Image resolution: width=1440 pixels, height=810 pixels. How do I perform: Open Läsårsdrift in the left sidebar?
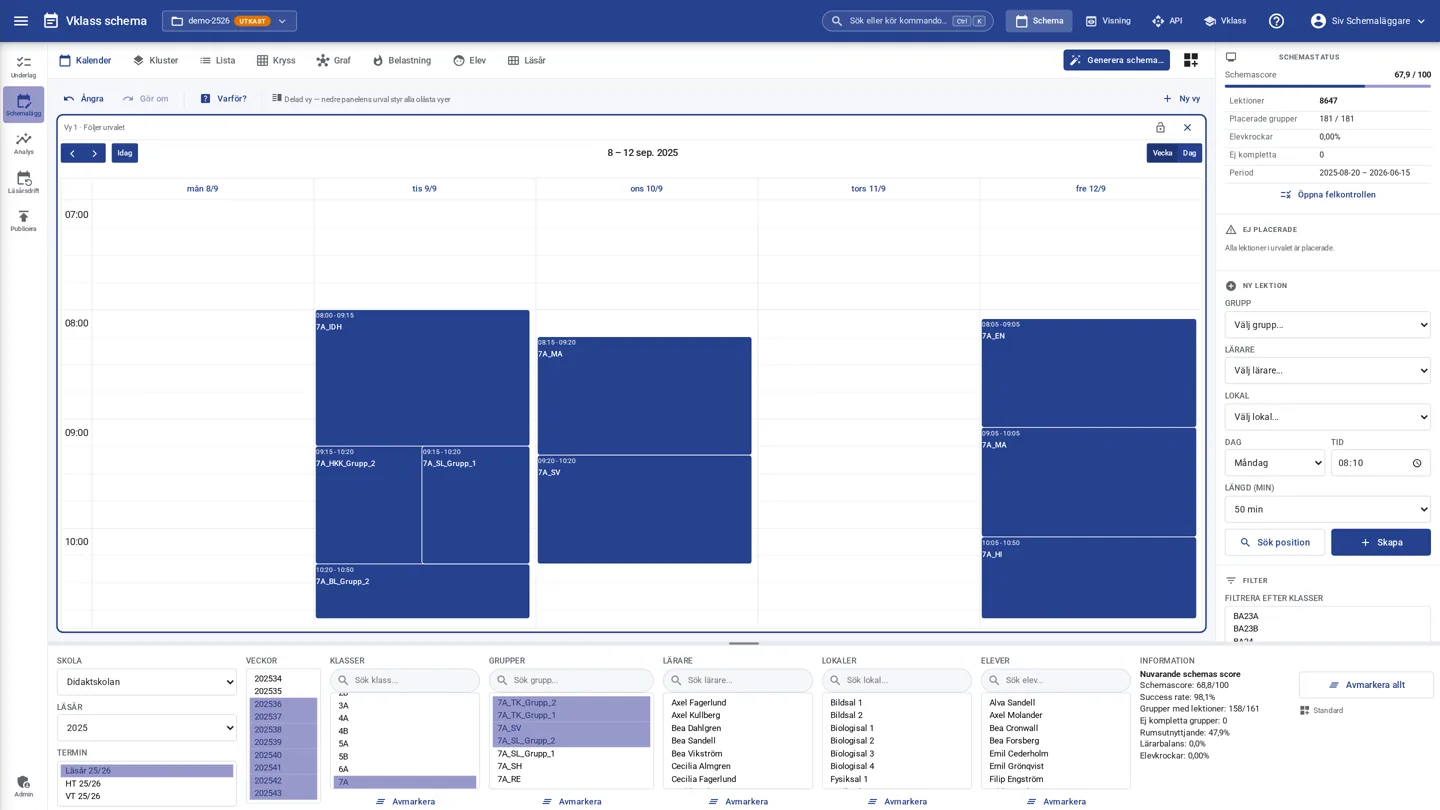(x=23, y=182)
